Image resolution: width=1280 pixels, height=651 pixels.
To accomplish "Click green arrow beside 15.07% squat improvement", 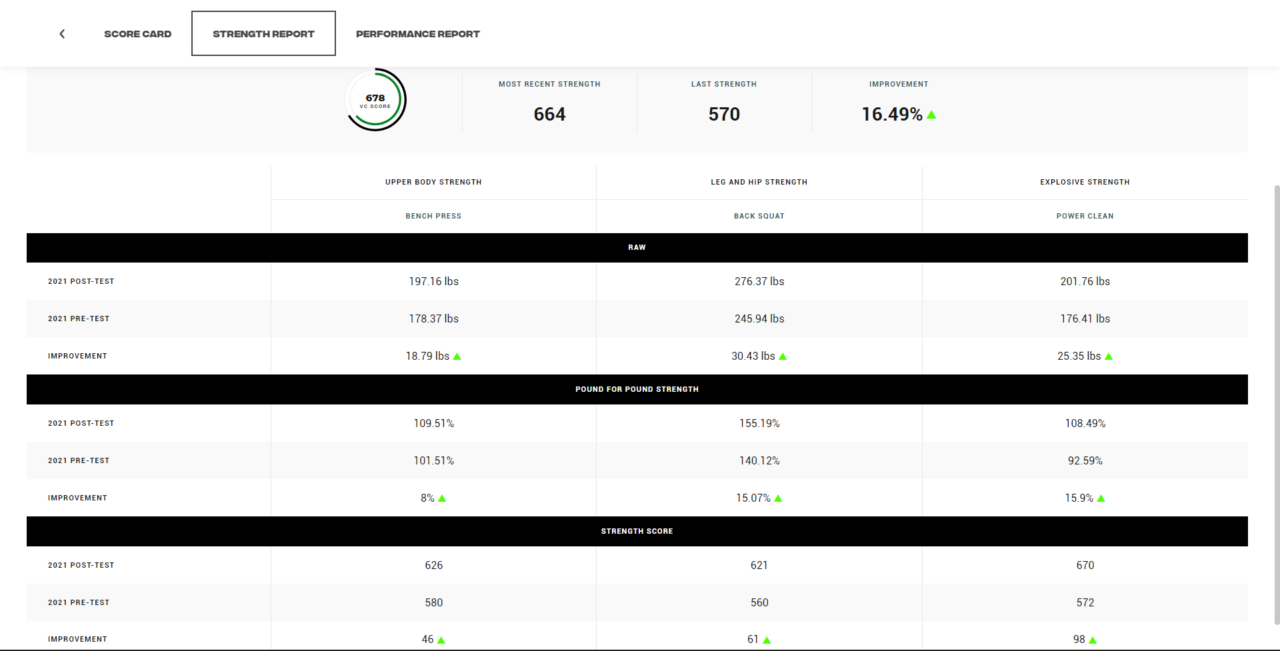I will (x=778, y=498).
